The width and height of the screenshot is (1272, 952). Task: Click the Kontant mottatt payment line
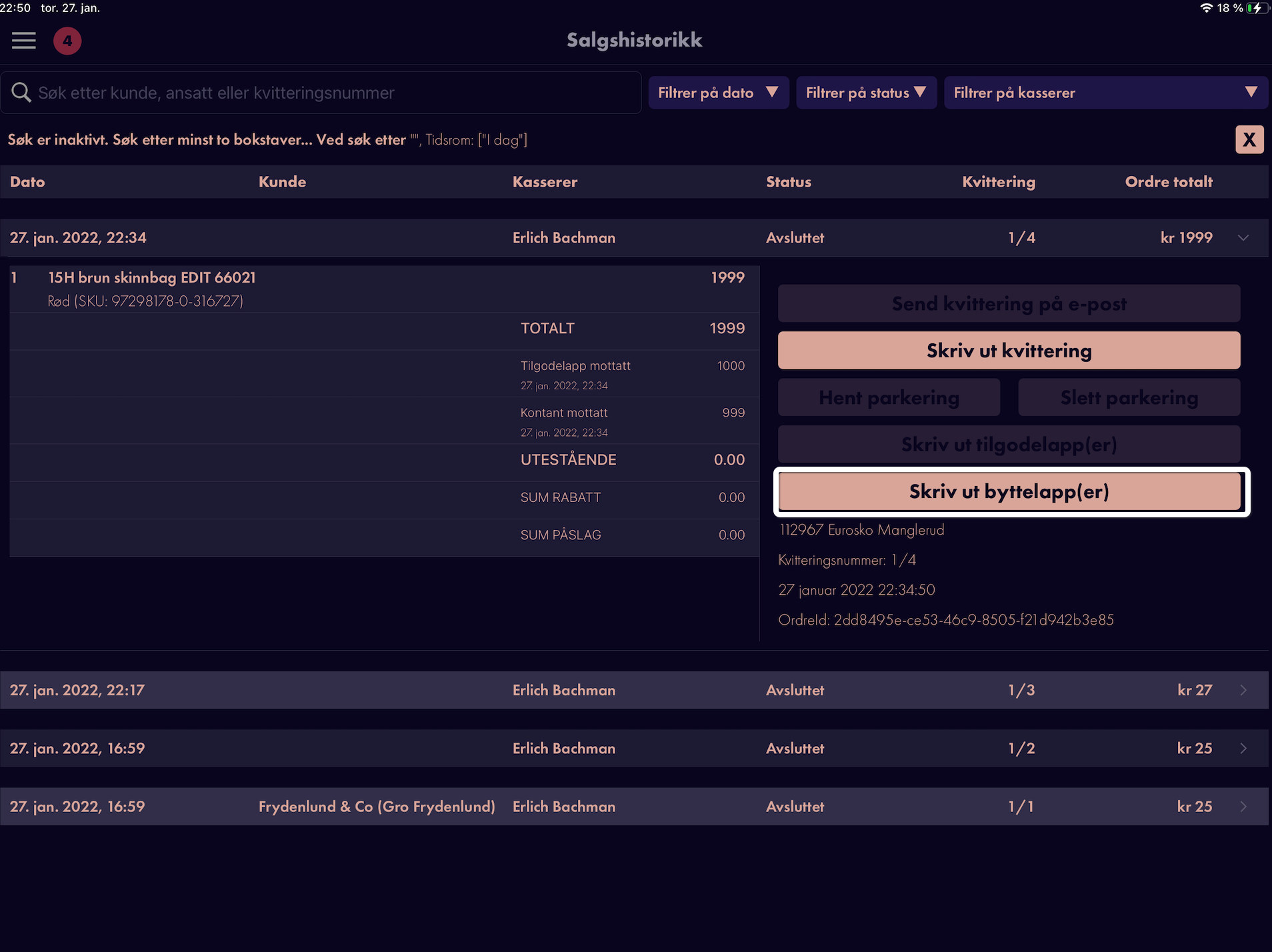click(x=385, y=421)
